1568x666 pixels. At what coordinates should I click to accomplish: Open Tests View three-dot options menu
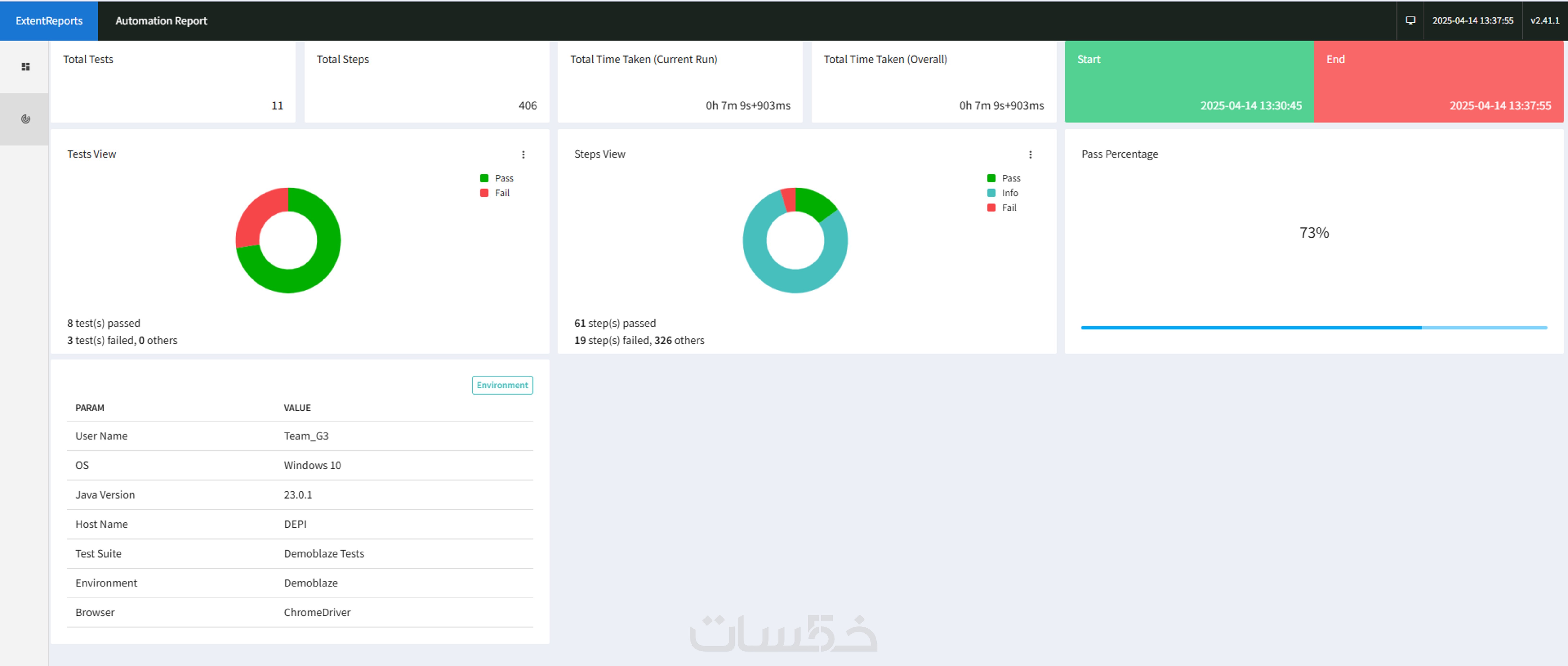[523, 154]
